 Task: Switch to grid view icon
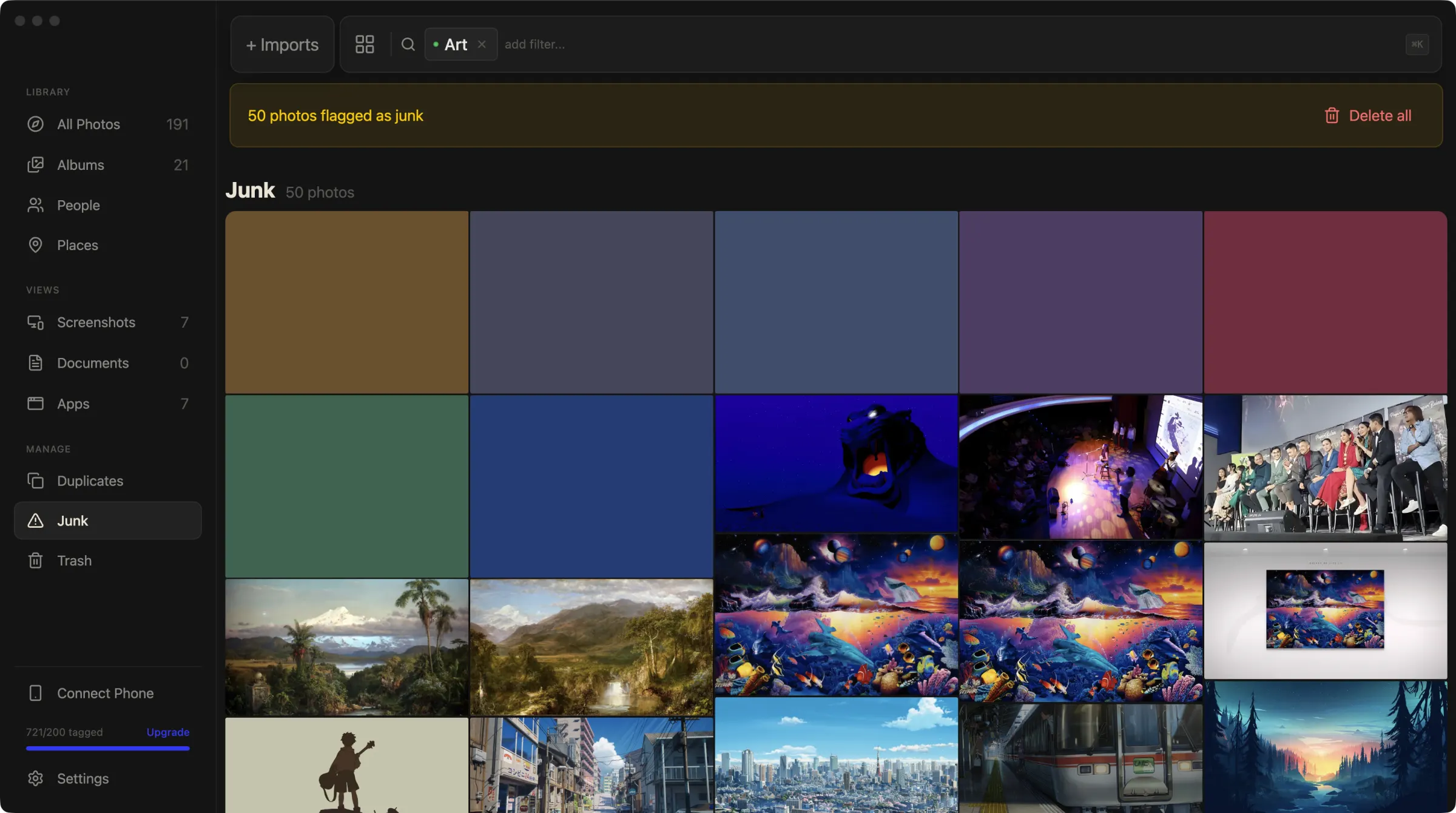(365, 44)
